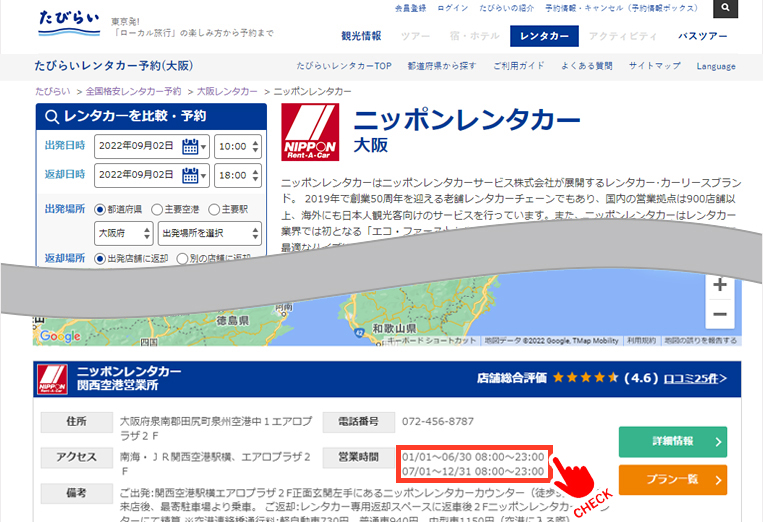Open 都道府県から探す menu item
The image size is (763, 522).
point(442,66)
